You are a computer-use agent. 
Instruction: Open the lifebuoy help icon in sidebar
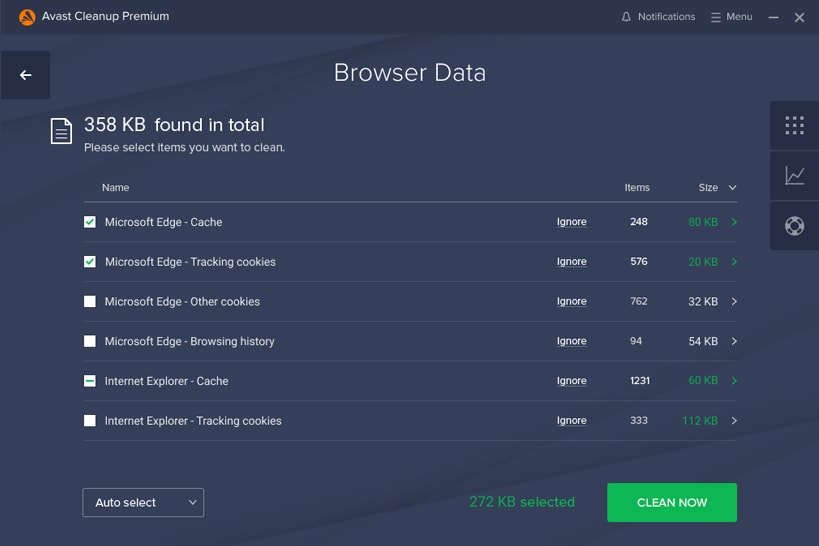tap(794, 226)
